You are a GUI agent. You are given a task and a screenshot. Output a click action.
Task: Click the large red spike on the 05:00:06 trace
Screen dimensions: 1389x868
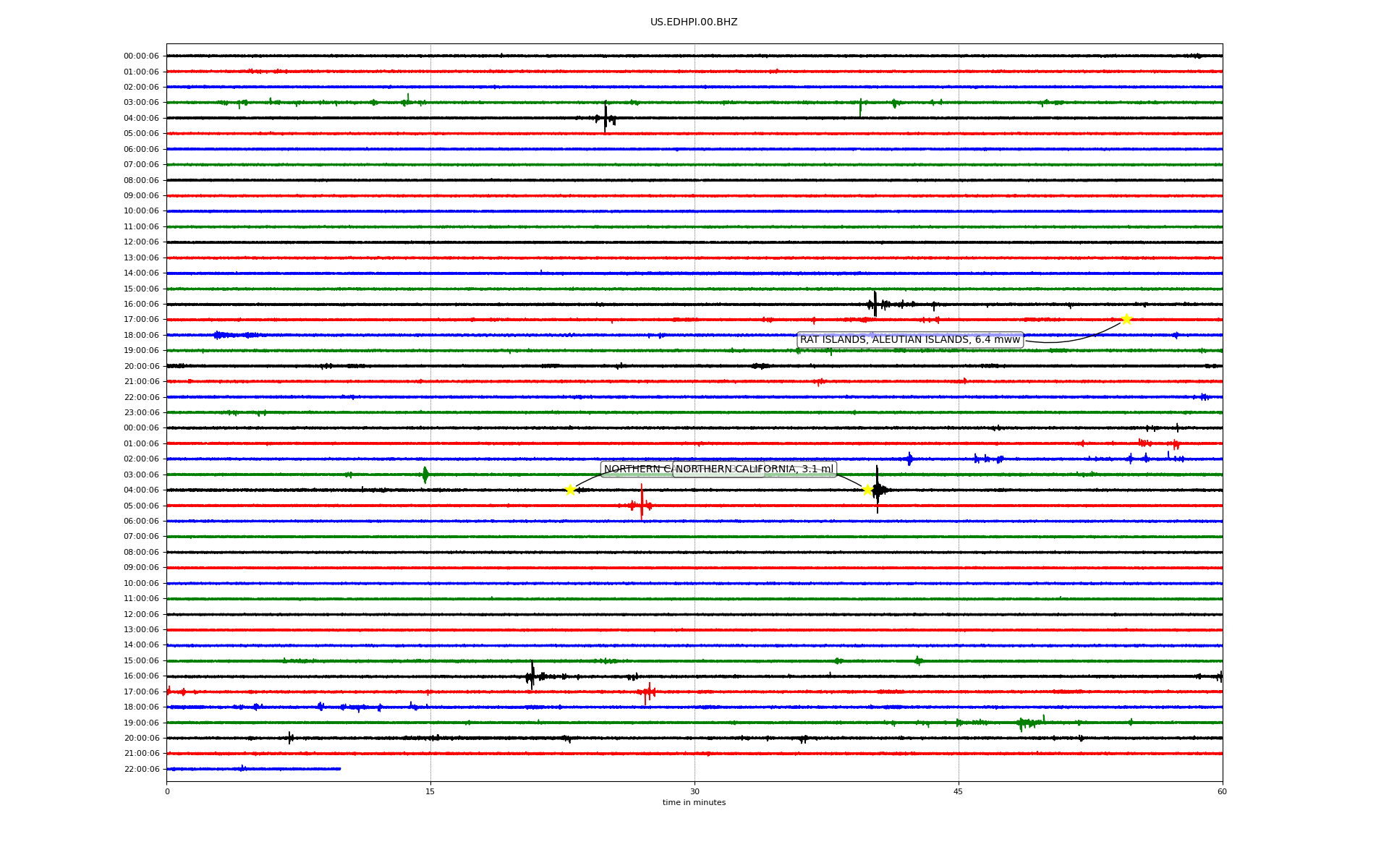point(641,503)
